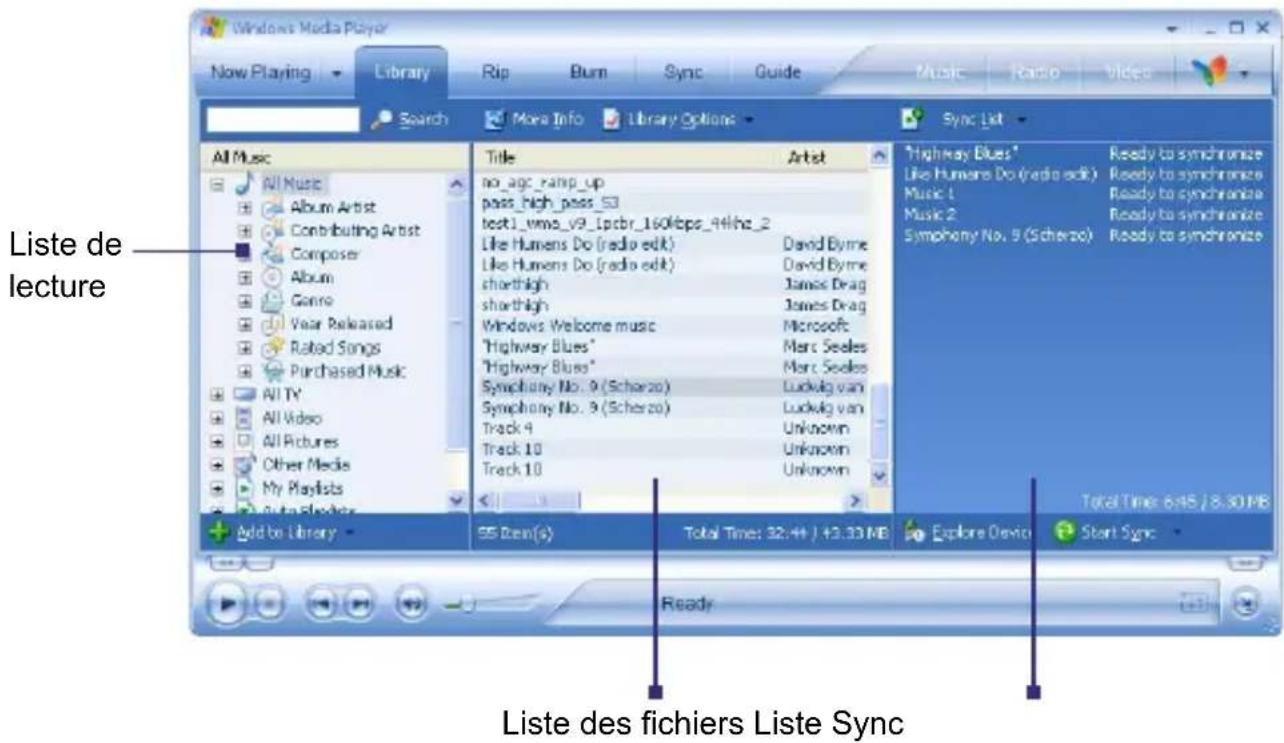Image resolution: width=1284 pixels, height=743 pixels.
Task: Select the All Video icon
Action: tap(243, 417)
